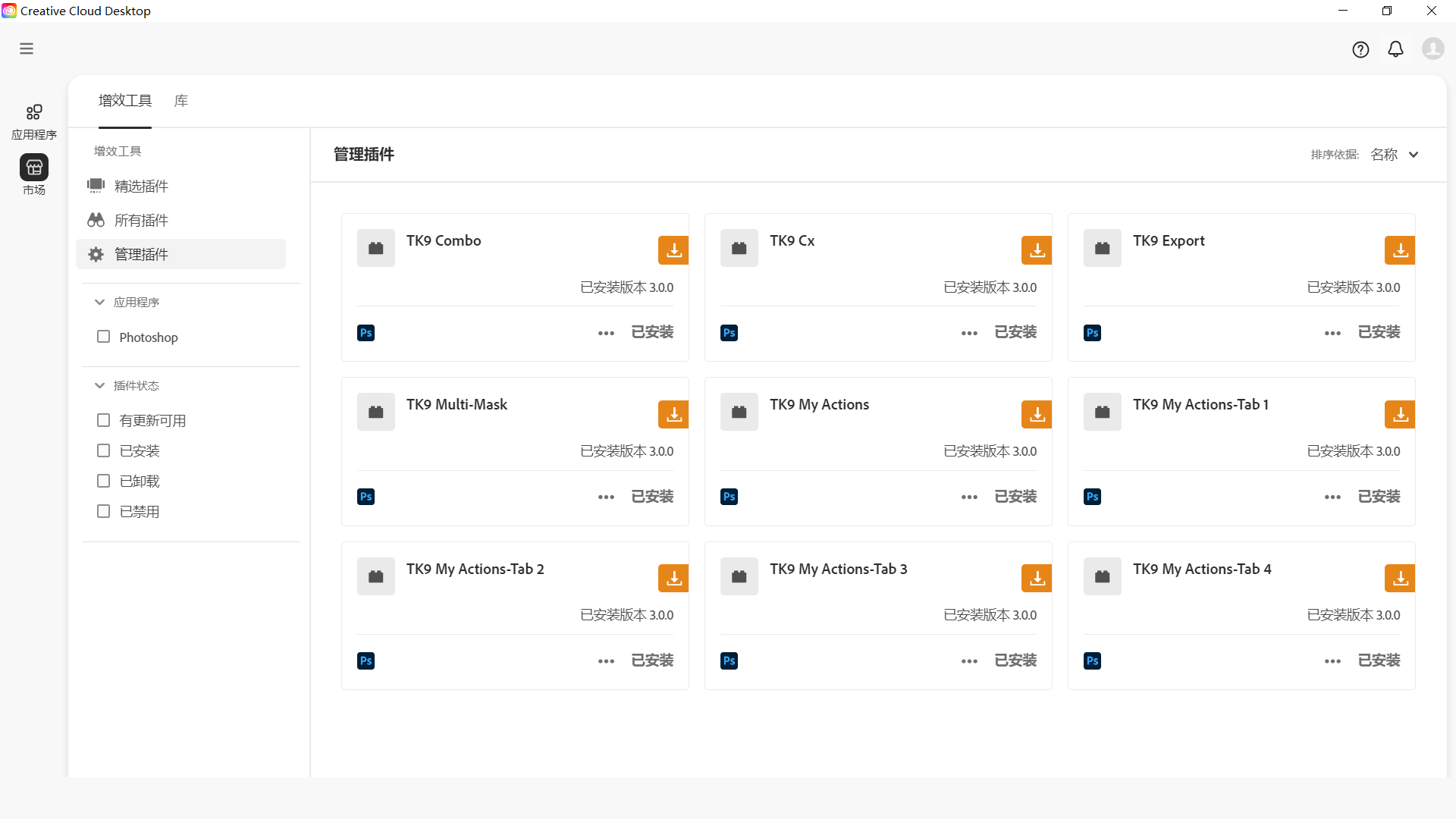
Task: Open the notifications bell
Action: click(x=1396, y=49)
